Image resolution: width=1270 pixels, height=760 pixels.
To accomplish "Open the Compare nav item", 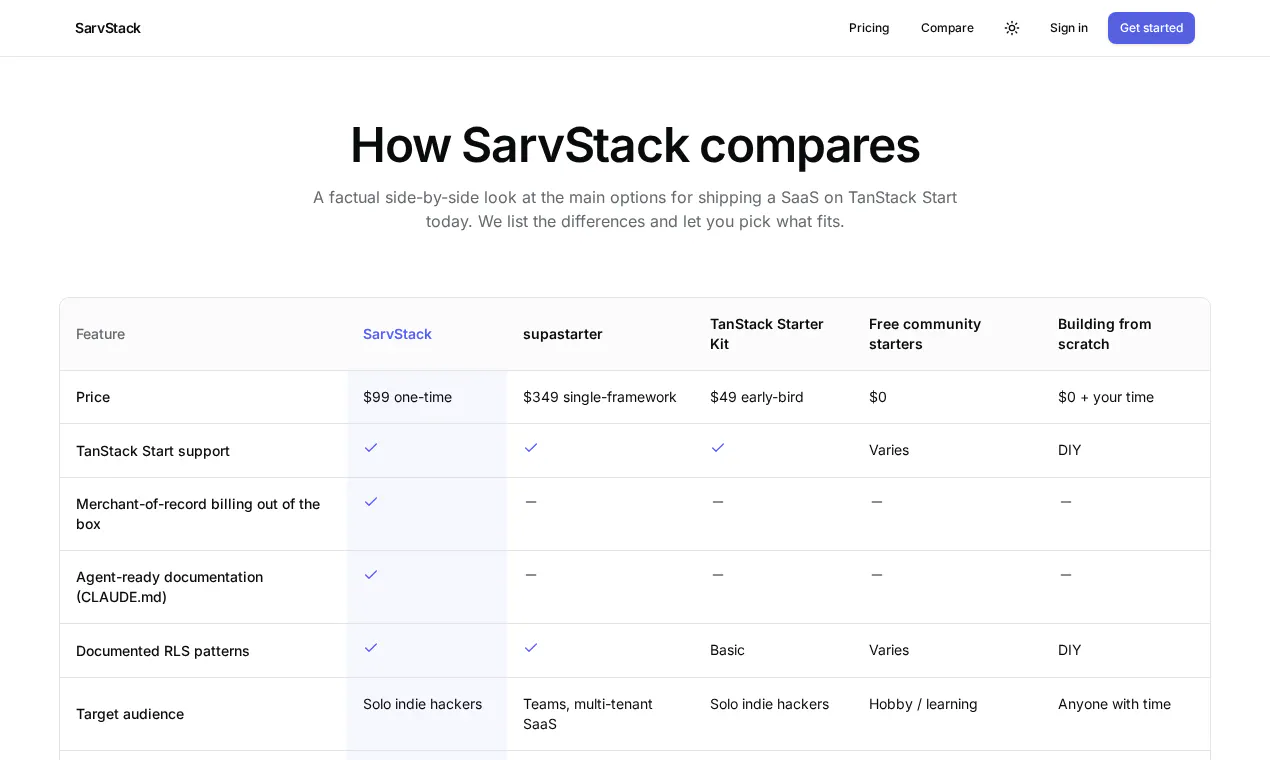I will (947, 28).
